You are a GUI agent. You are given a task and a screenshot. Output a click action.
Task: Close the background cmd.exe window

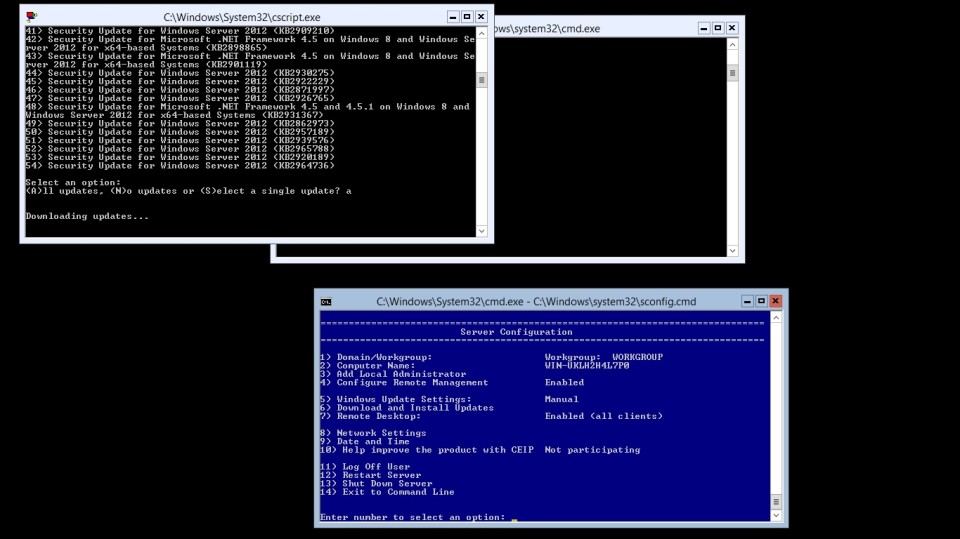(x=732, y=28)
